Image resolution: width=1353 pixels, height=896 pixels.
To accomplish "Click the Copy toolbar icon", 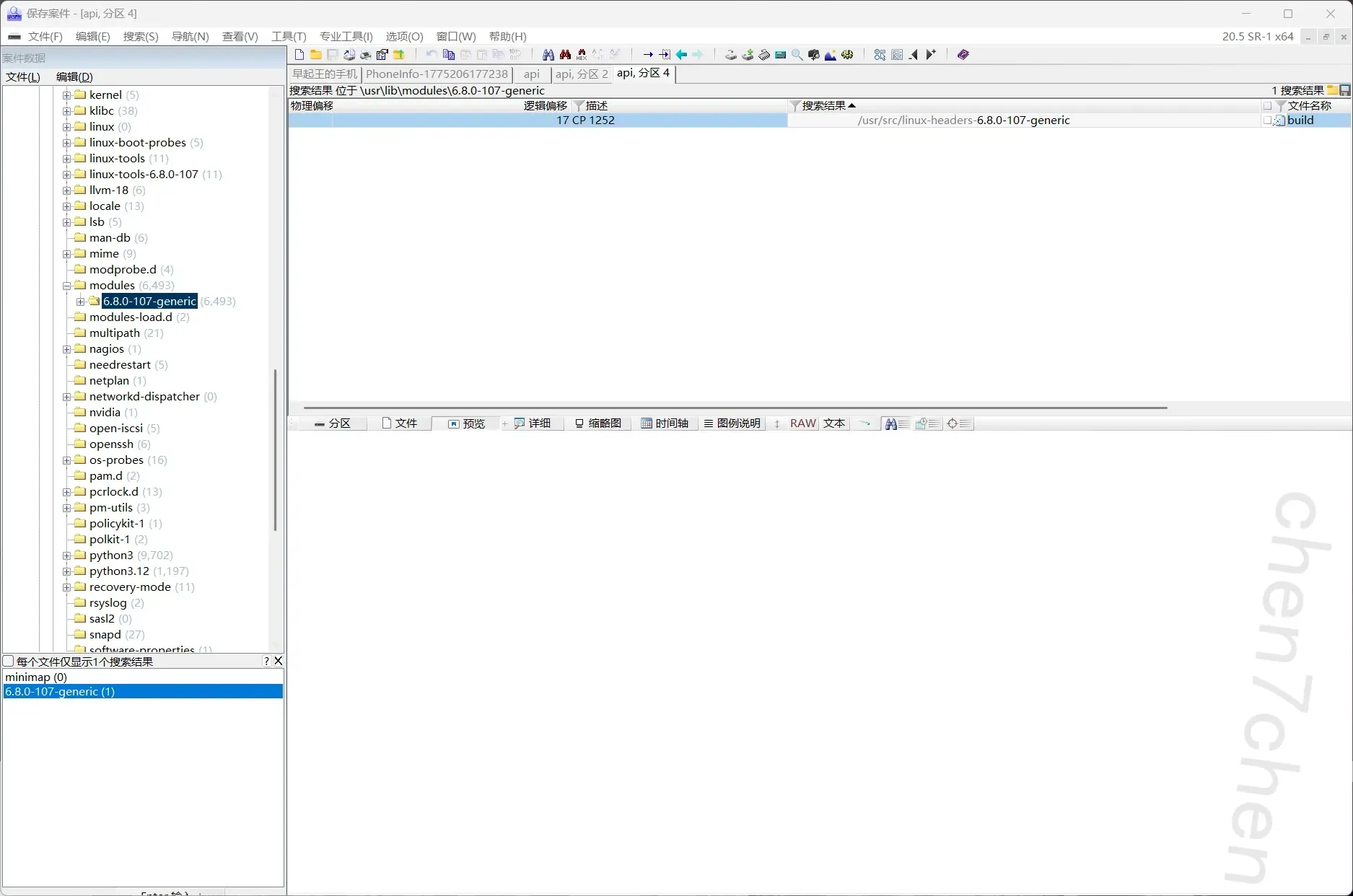I will coord(448,55).
